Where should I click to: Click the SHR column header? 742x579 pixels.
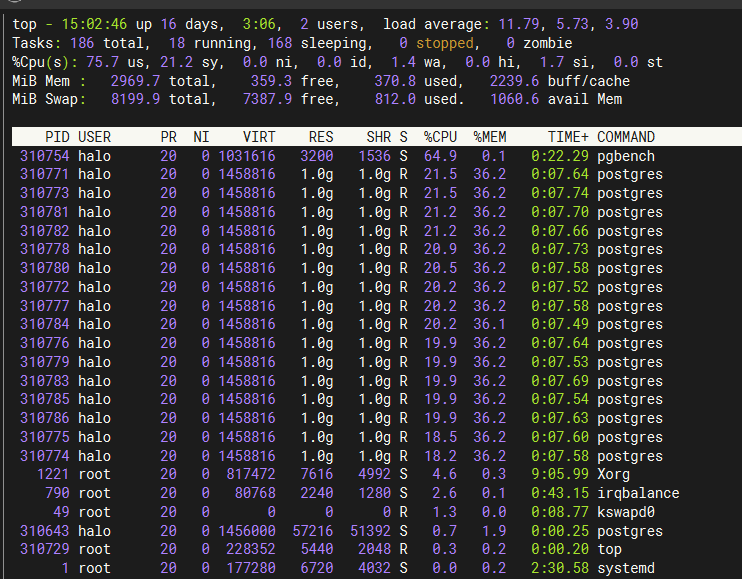379,137
